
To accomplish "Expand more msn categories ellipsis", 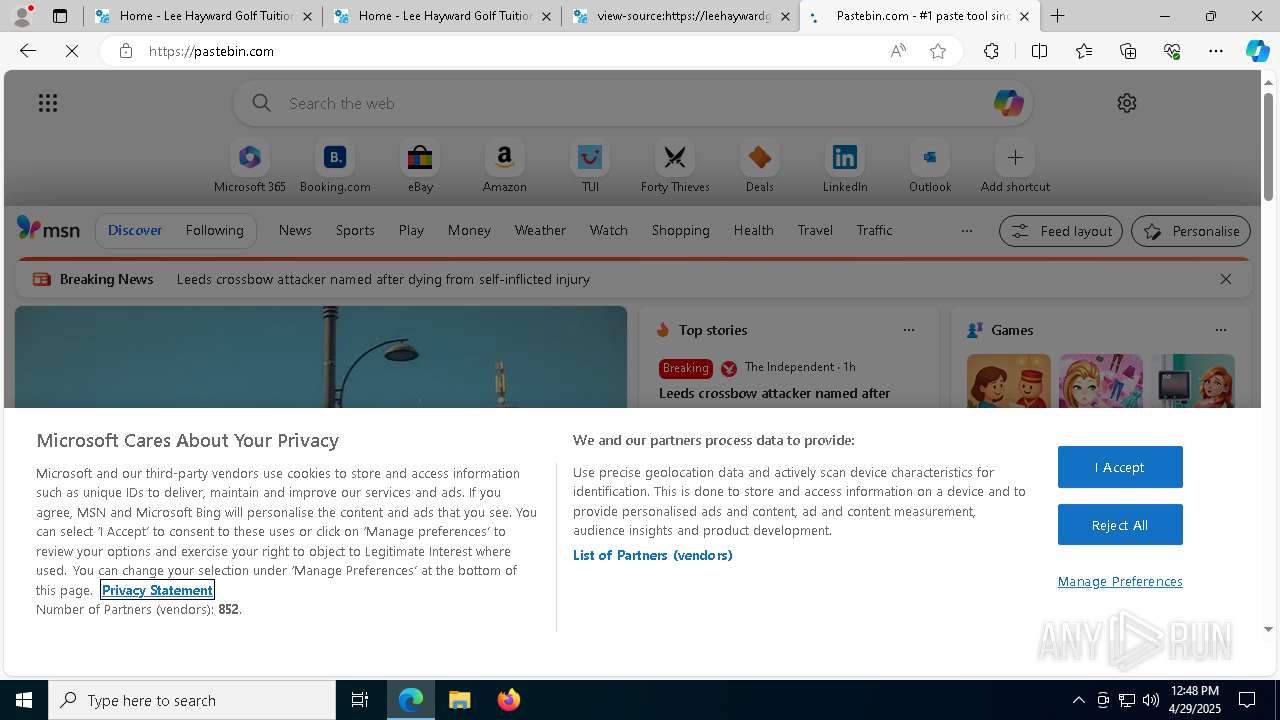I will coord(966,230).
